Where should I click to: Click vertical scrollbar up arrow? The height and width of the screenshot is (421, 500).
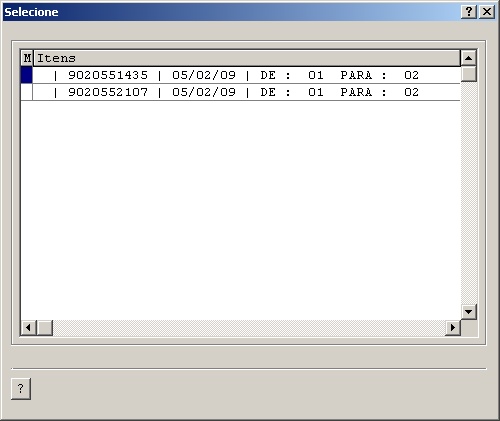tap(469, 58)
